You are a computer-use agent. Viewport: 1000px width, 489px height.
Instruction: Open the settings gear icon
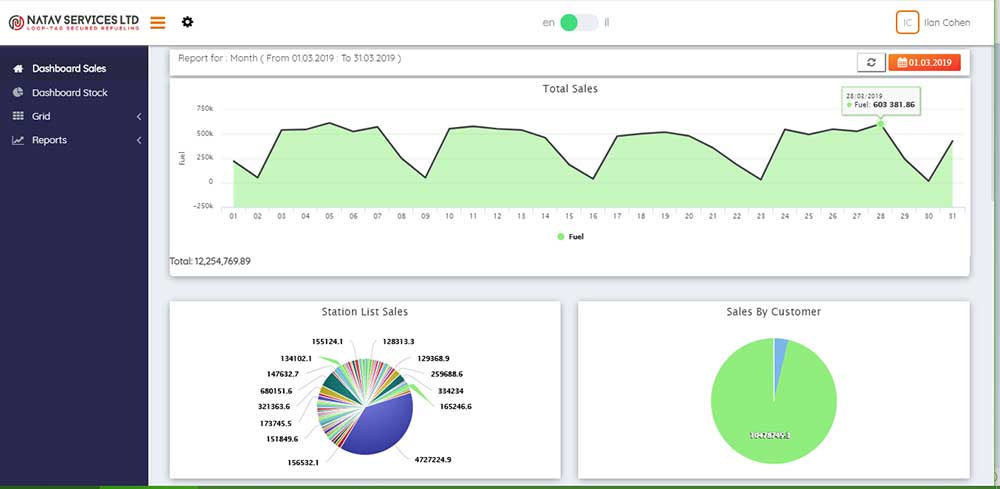187,22
